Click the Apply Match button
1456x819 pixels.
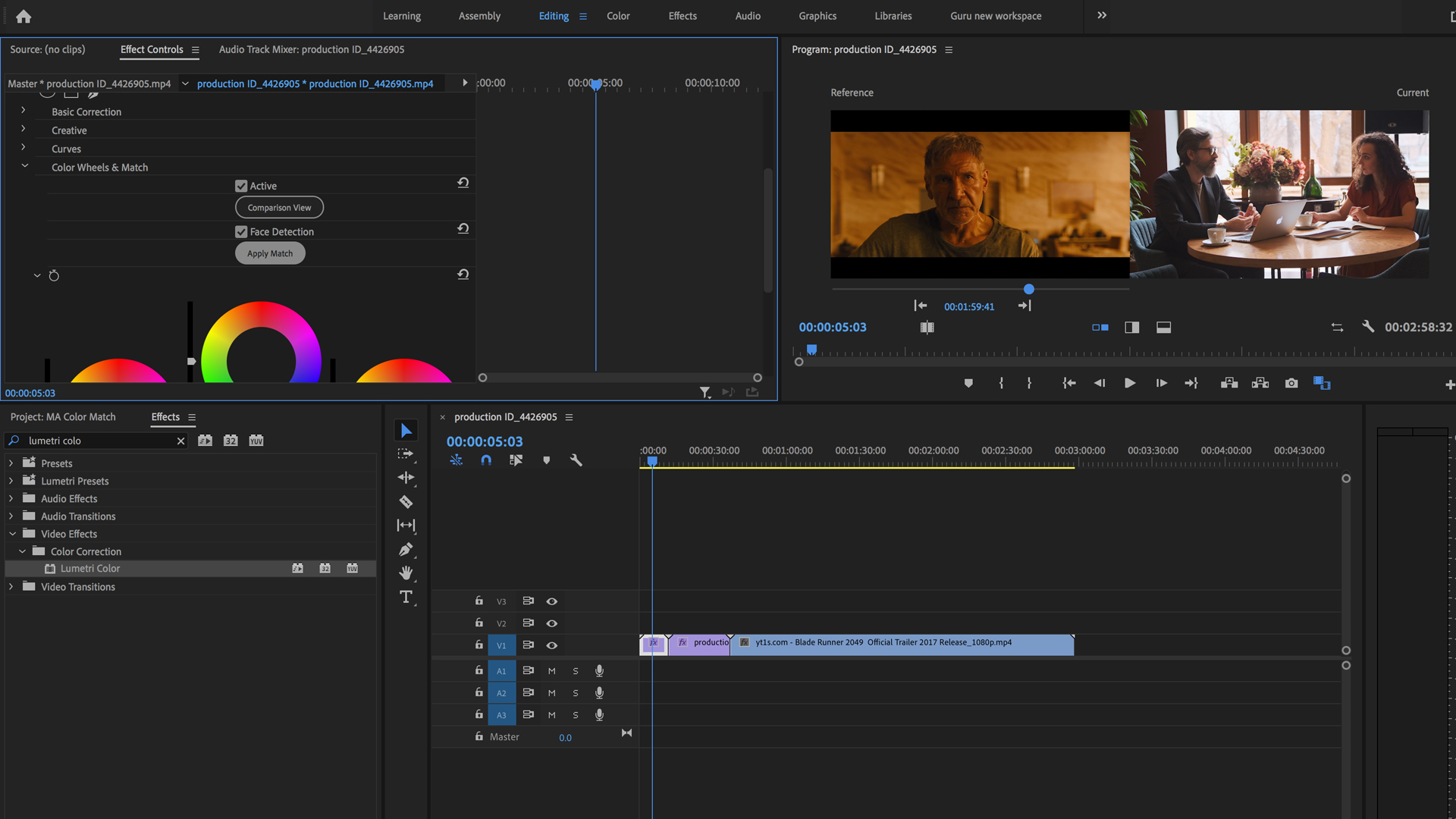point(269,253)
